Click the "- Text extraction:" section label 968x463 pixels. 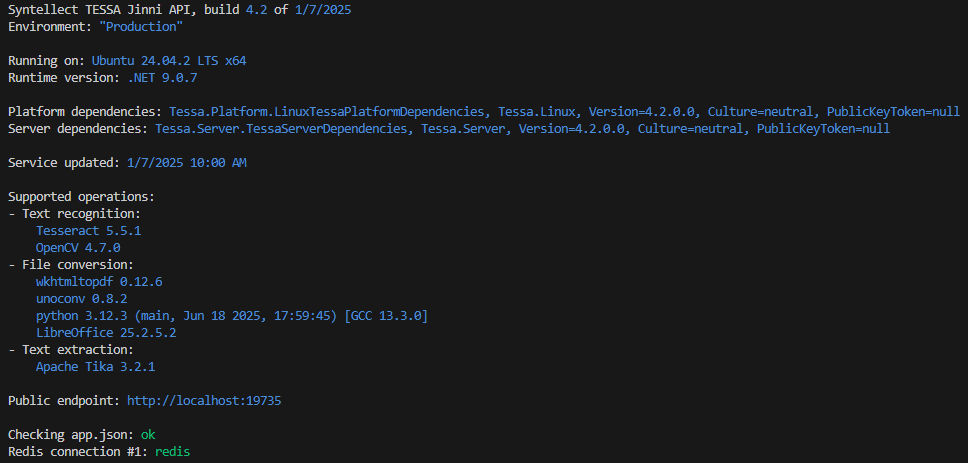coord(70,350)
